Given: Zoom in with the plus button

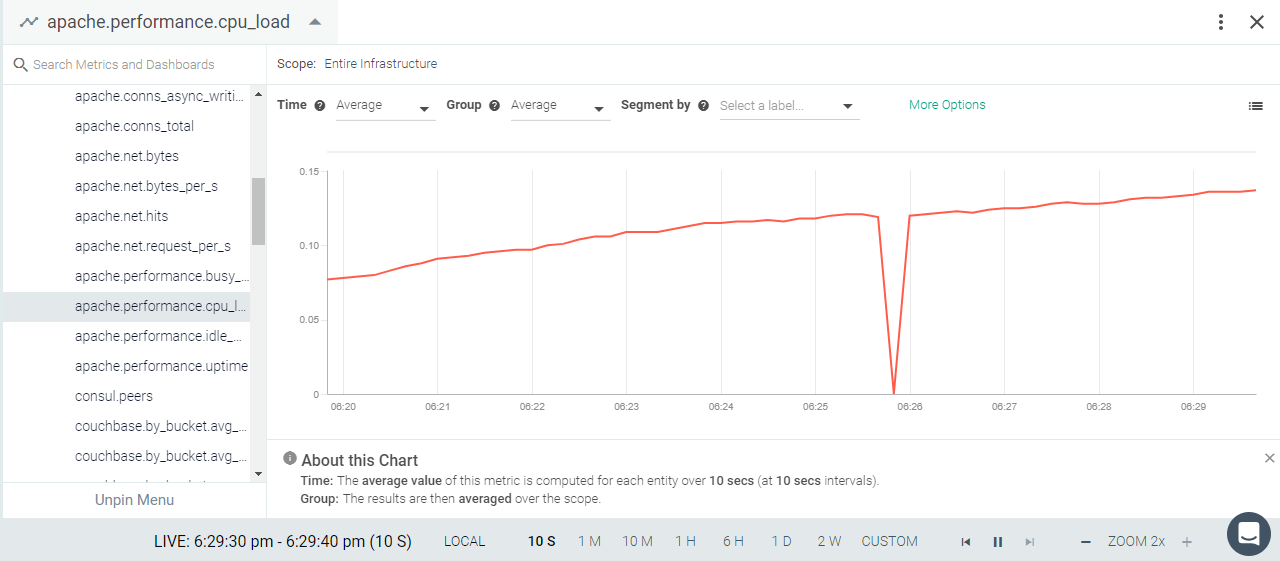Looking at the screenshot, I should (1187, 542).
